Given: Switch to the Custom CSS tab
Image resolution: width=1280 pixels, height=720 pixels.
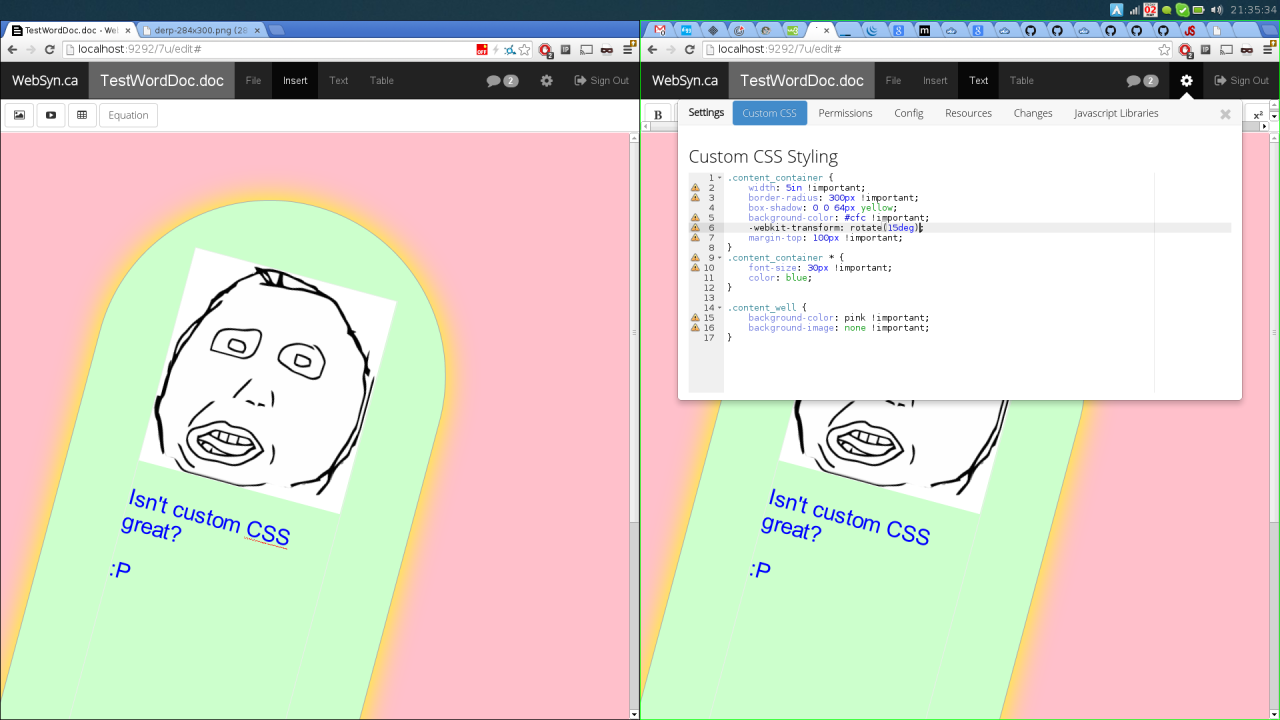Looking at the screenshot, I should coord(770,113).
